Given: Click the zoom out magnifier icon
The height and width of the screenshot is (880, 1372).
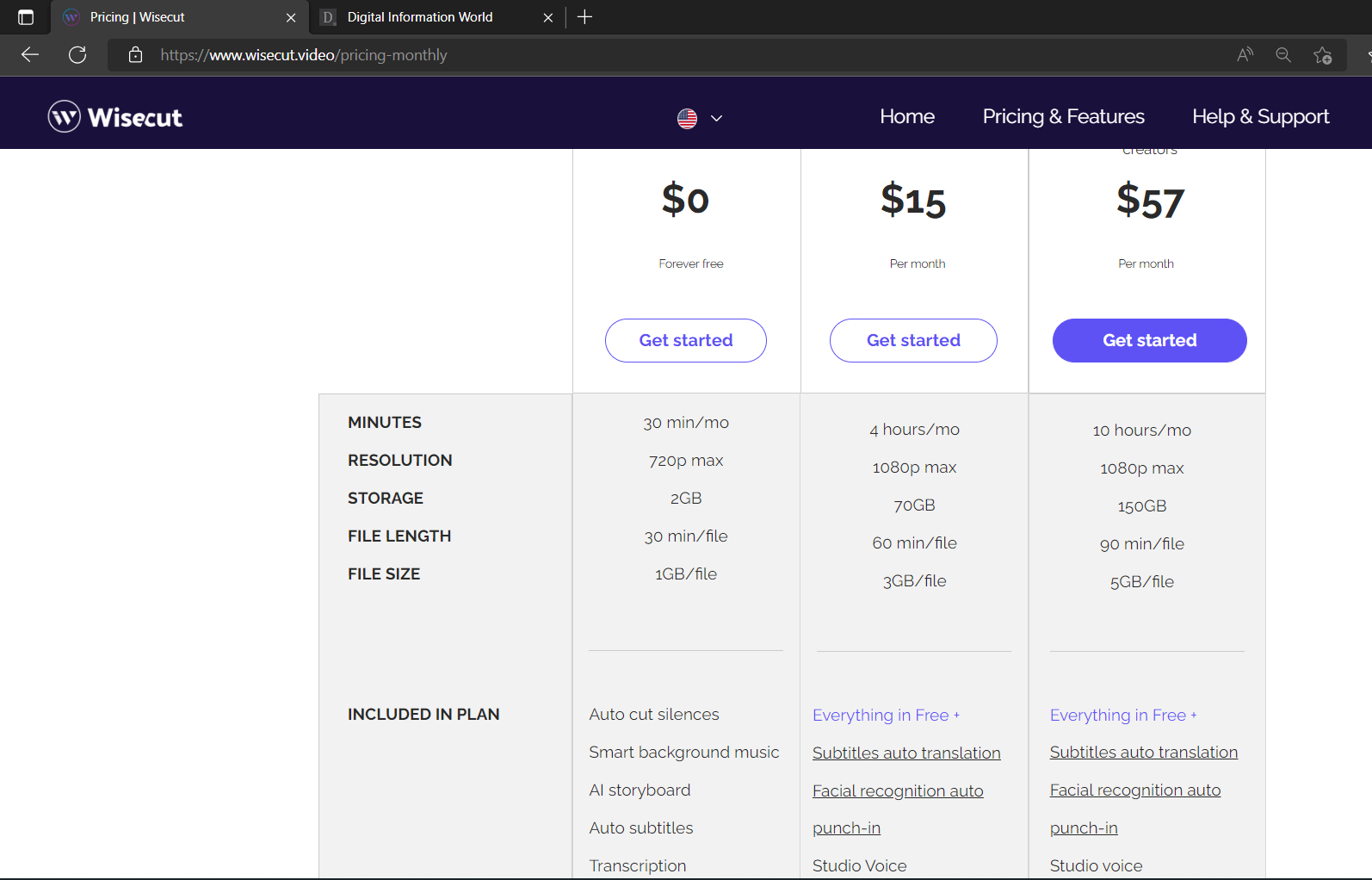Looking at the screenshot, I should [1283, 55].
